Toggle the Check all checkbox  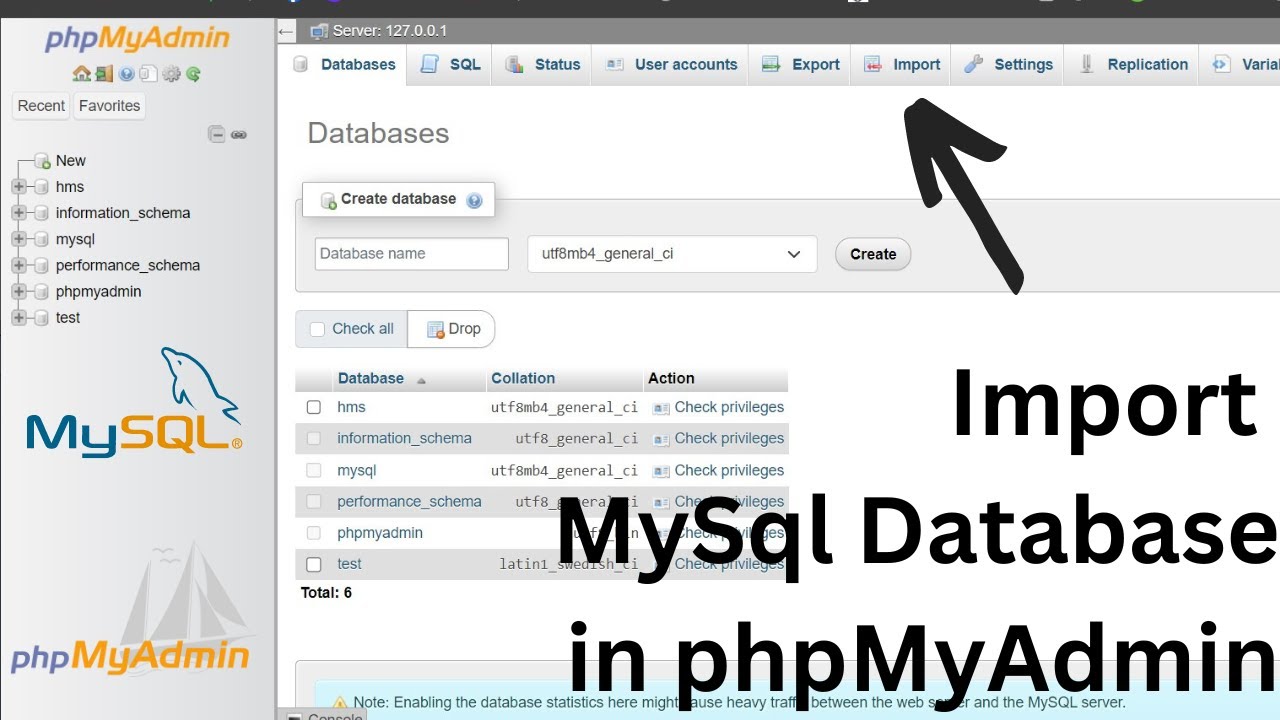317,329
